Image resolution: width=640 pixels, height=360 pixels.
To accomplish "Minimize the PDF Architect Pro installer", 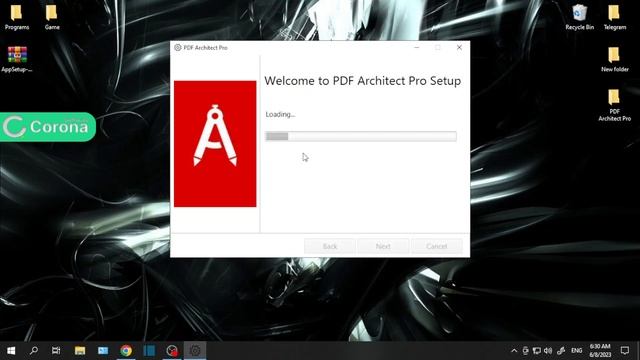I will coord(417,47).
